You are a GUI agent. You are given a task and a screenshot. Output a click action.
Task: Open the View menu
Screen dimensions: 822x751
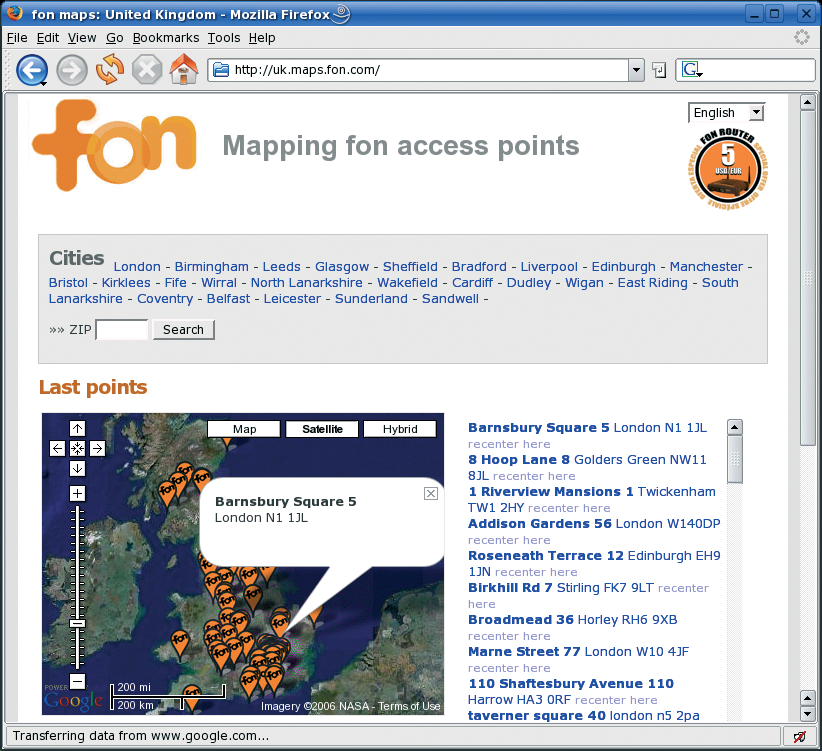tap(82, 38)
